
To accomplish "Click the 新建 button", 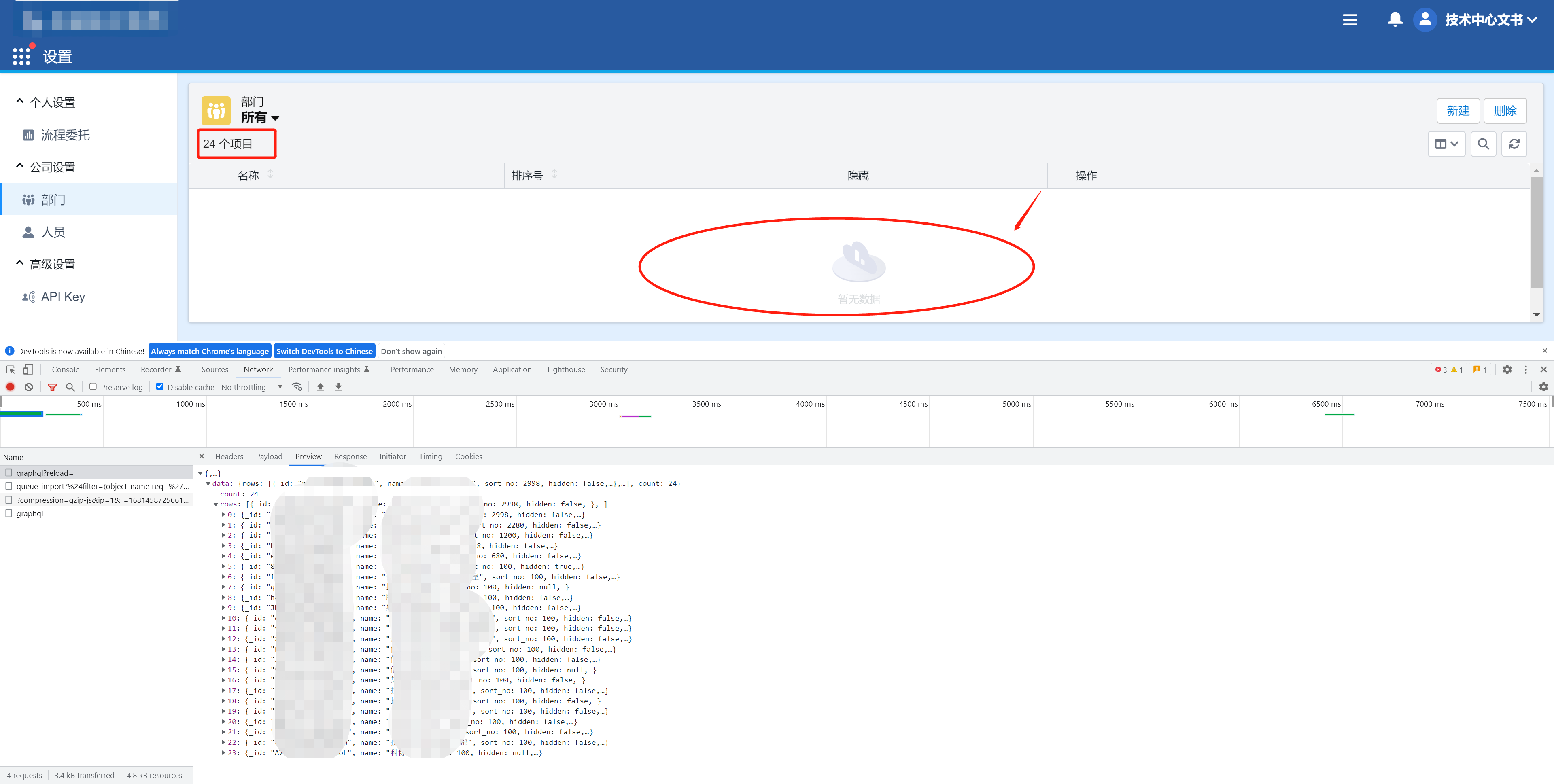I will tap(1458, 111).
